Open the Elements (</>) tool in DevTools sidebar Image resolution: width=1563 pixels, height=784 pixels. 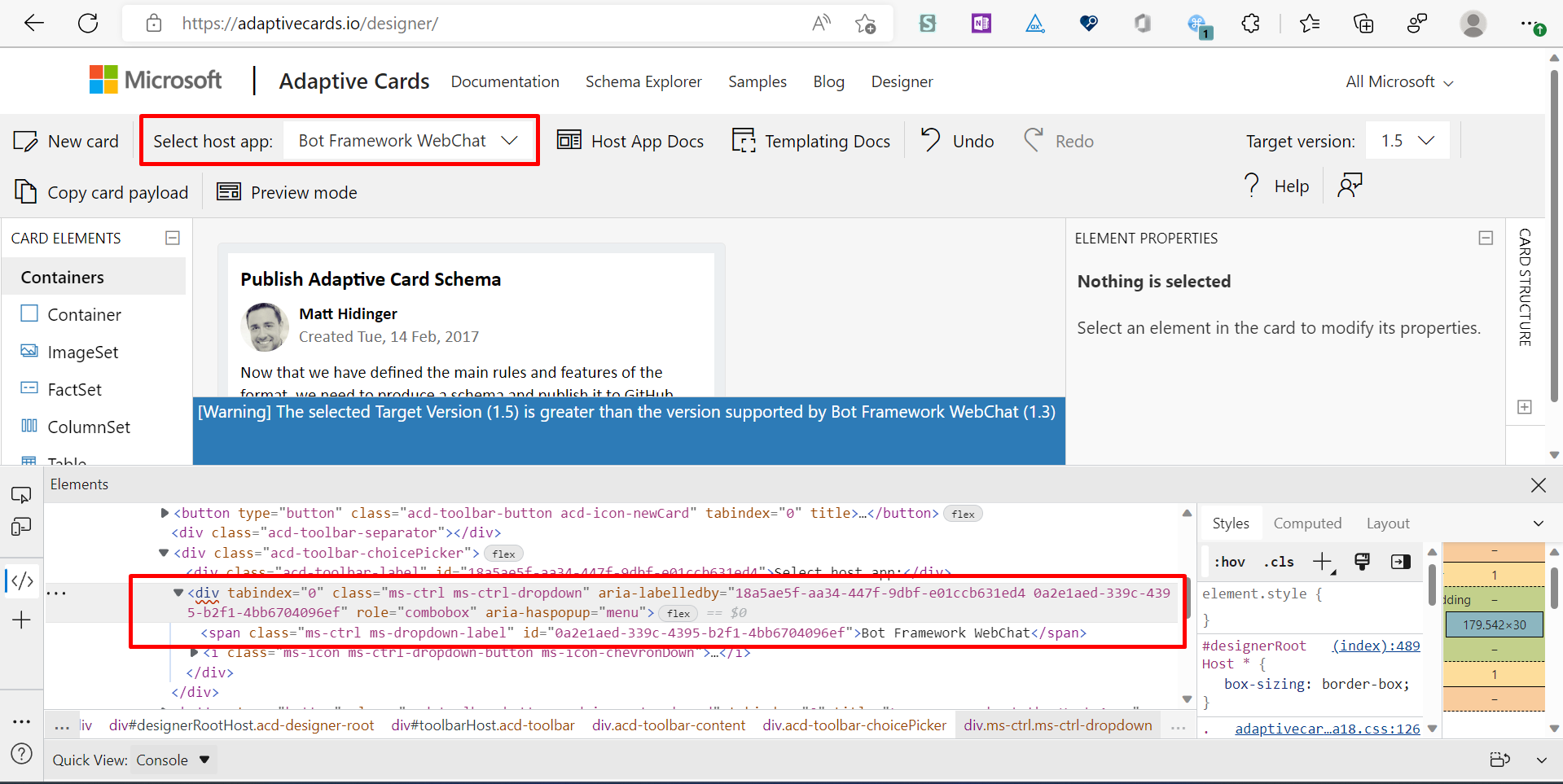coord(21,580)
